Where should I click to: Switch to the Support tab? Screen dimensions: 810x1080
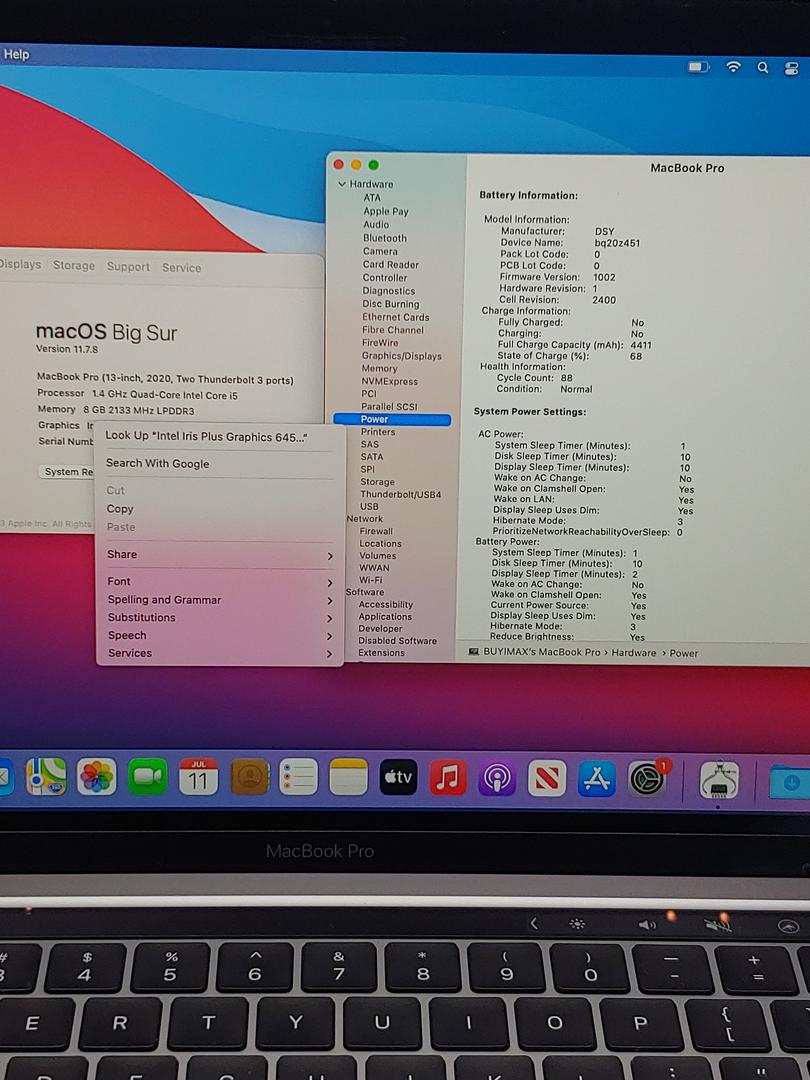[128, 267]
